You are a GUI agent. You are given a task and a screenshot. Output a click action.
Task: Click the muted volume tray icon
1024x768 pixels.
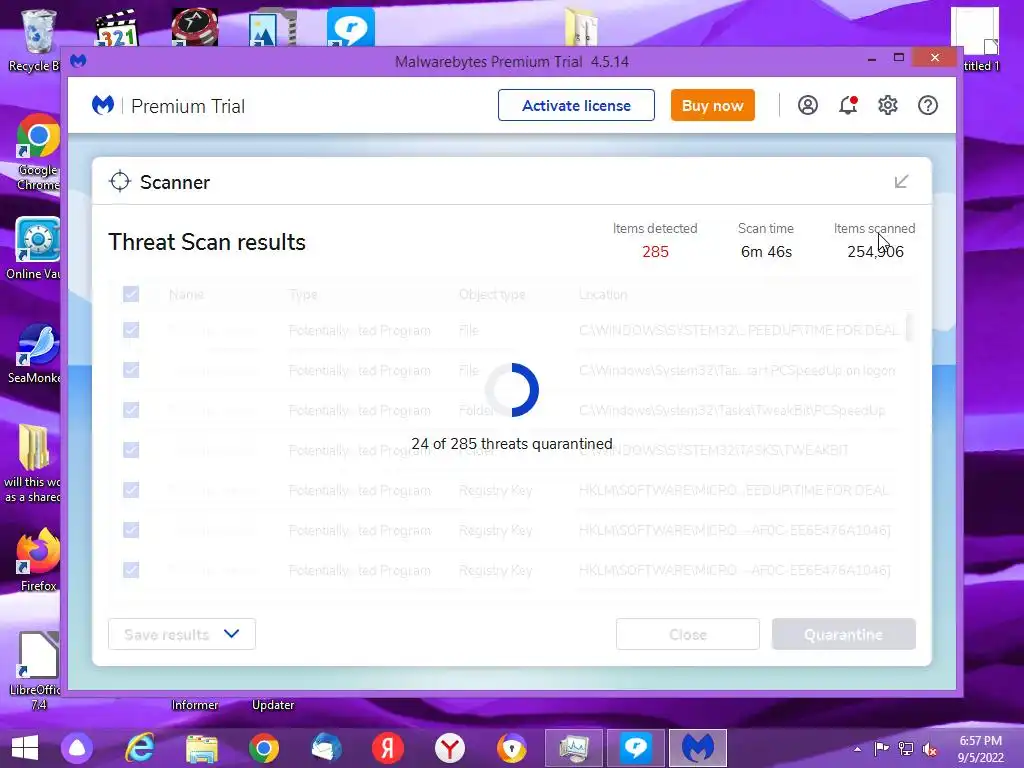(930, 749)
